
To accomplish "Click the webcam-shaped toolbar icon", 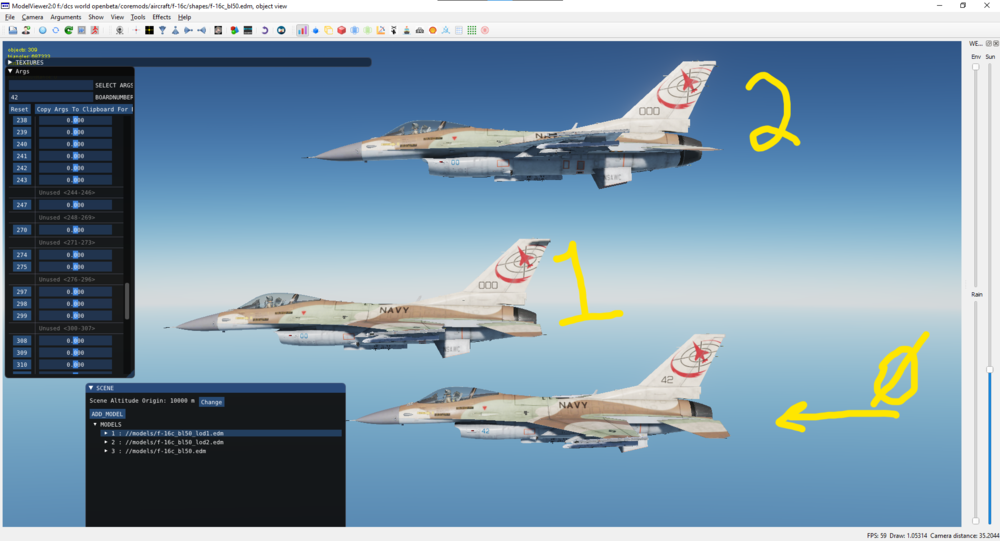I will coord(119,30).
